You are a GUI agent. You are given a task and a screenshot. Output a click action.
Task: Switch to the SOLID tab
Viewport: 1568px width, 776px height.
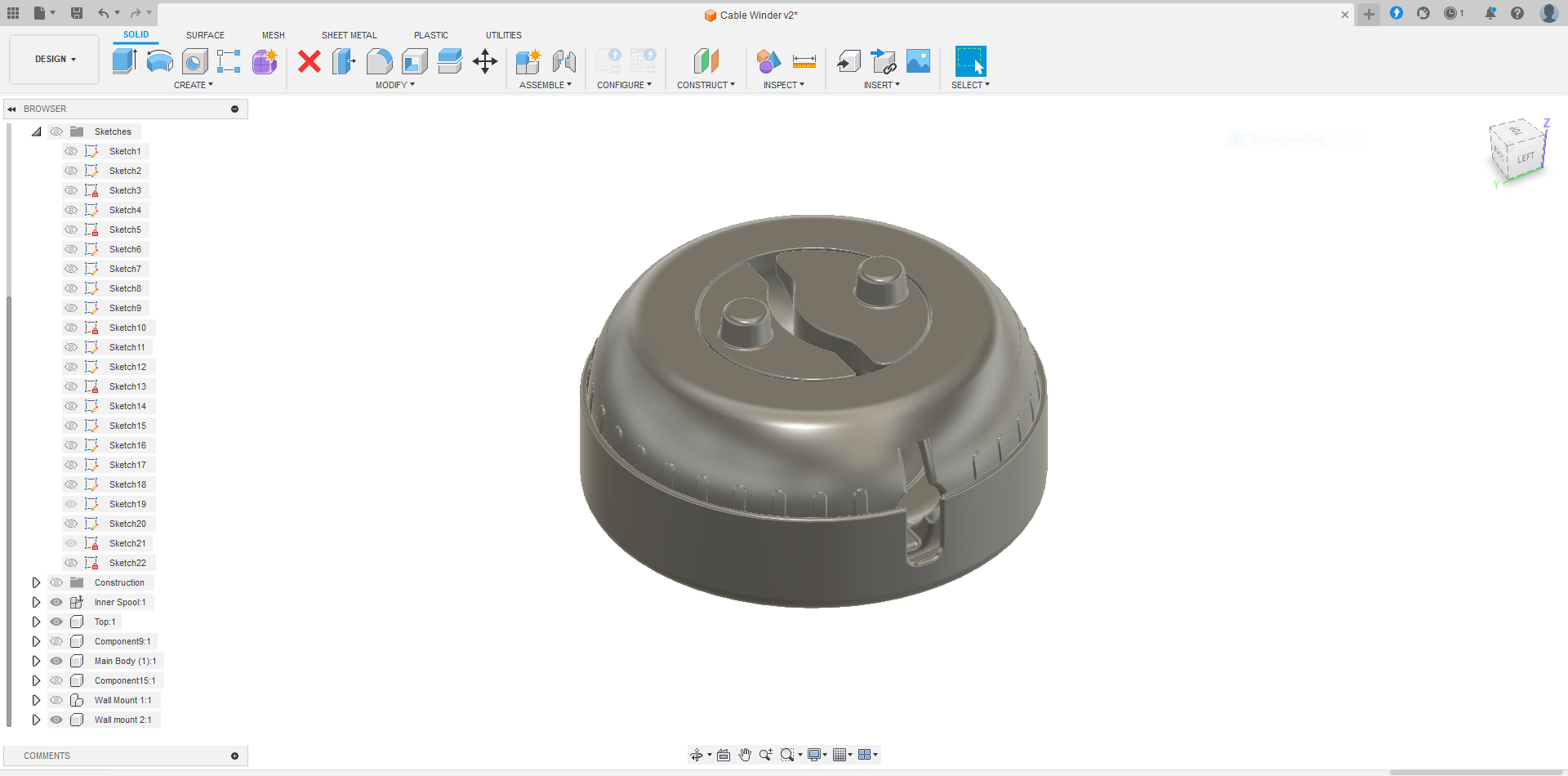136,34
